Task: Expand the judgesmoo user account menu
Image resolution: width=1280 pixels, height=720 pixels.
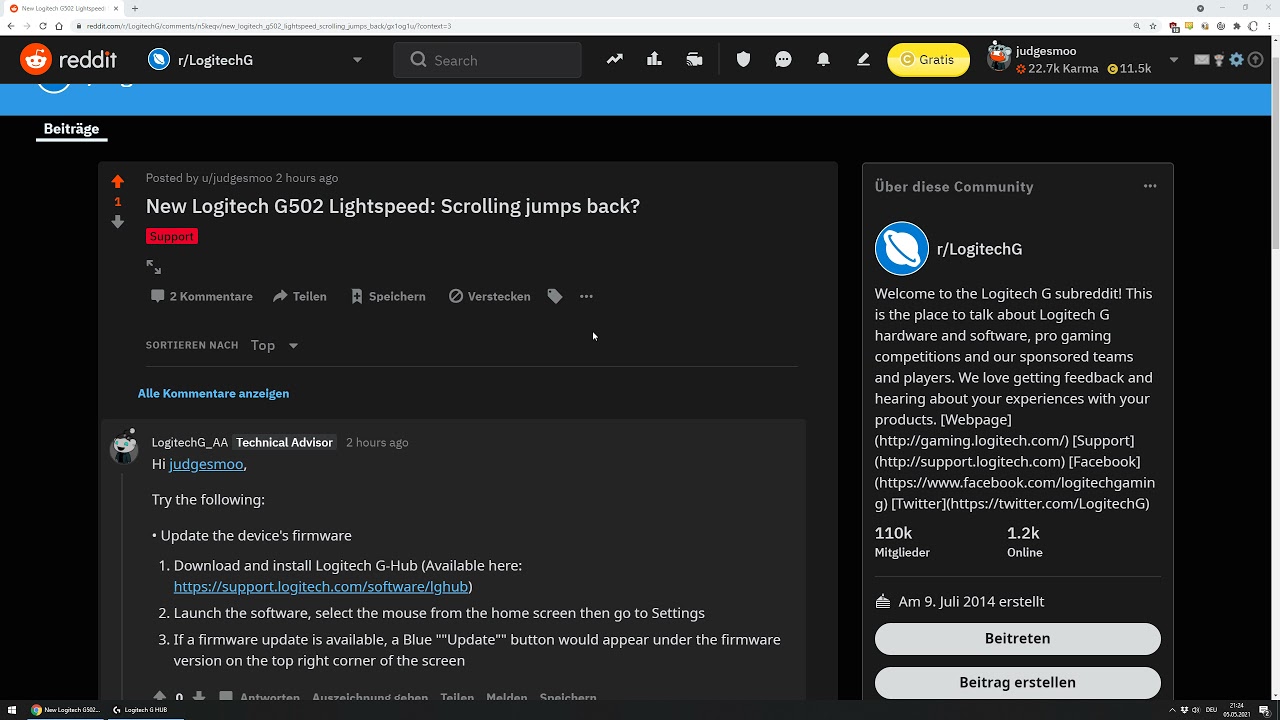Action: [x=1174, y=60]
